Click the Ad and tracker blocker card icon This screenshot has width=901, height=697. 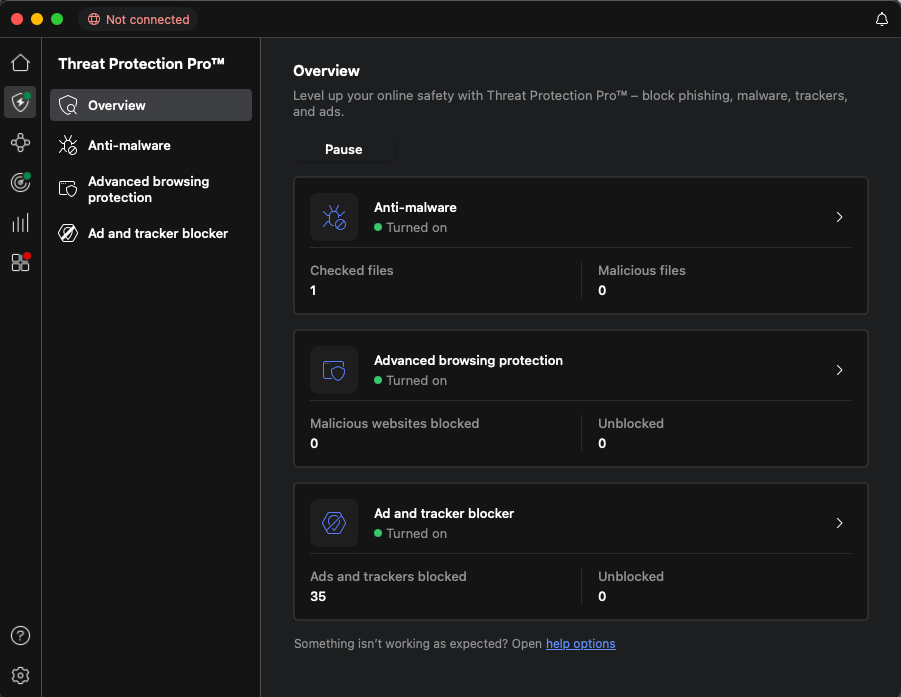[334, 523]
